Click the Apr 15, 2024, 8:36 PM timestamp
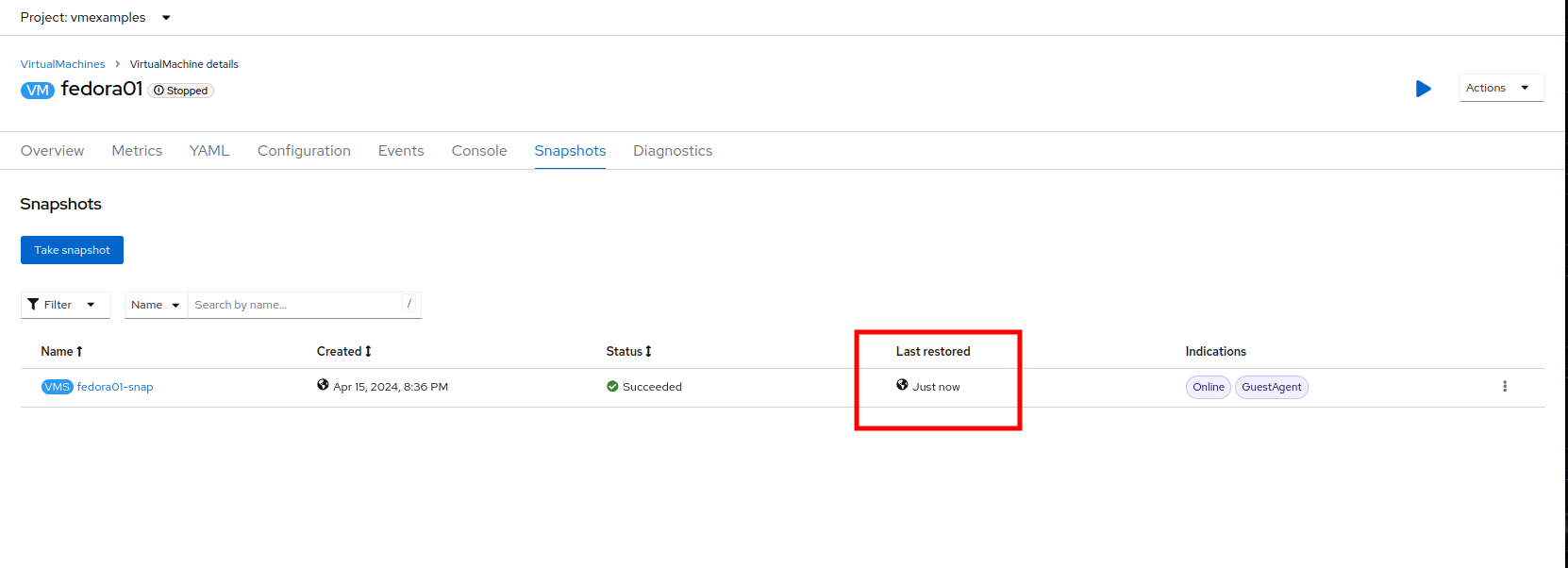Viewport: 1568px width, 568px height. (x=391, y=387)
